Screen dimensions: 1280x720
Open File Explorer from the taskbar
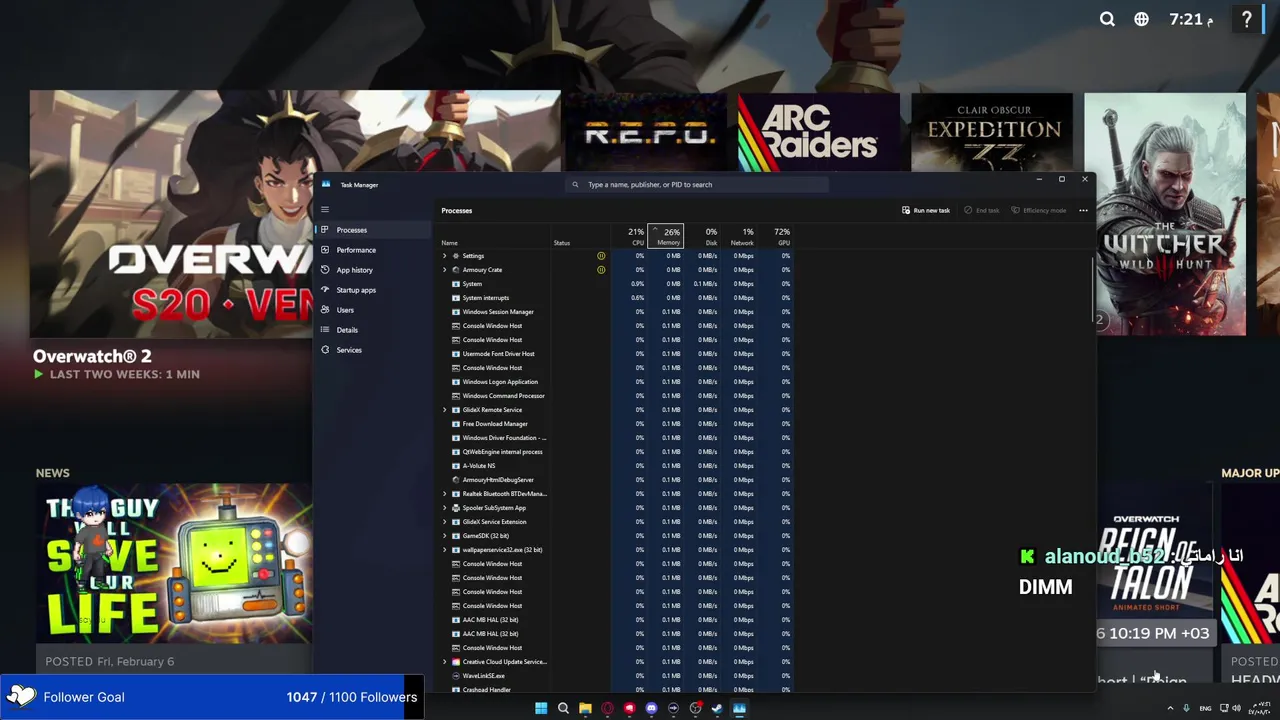pyautogui.click(x=585, y=708)
